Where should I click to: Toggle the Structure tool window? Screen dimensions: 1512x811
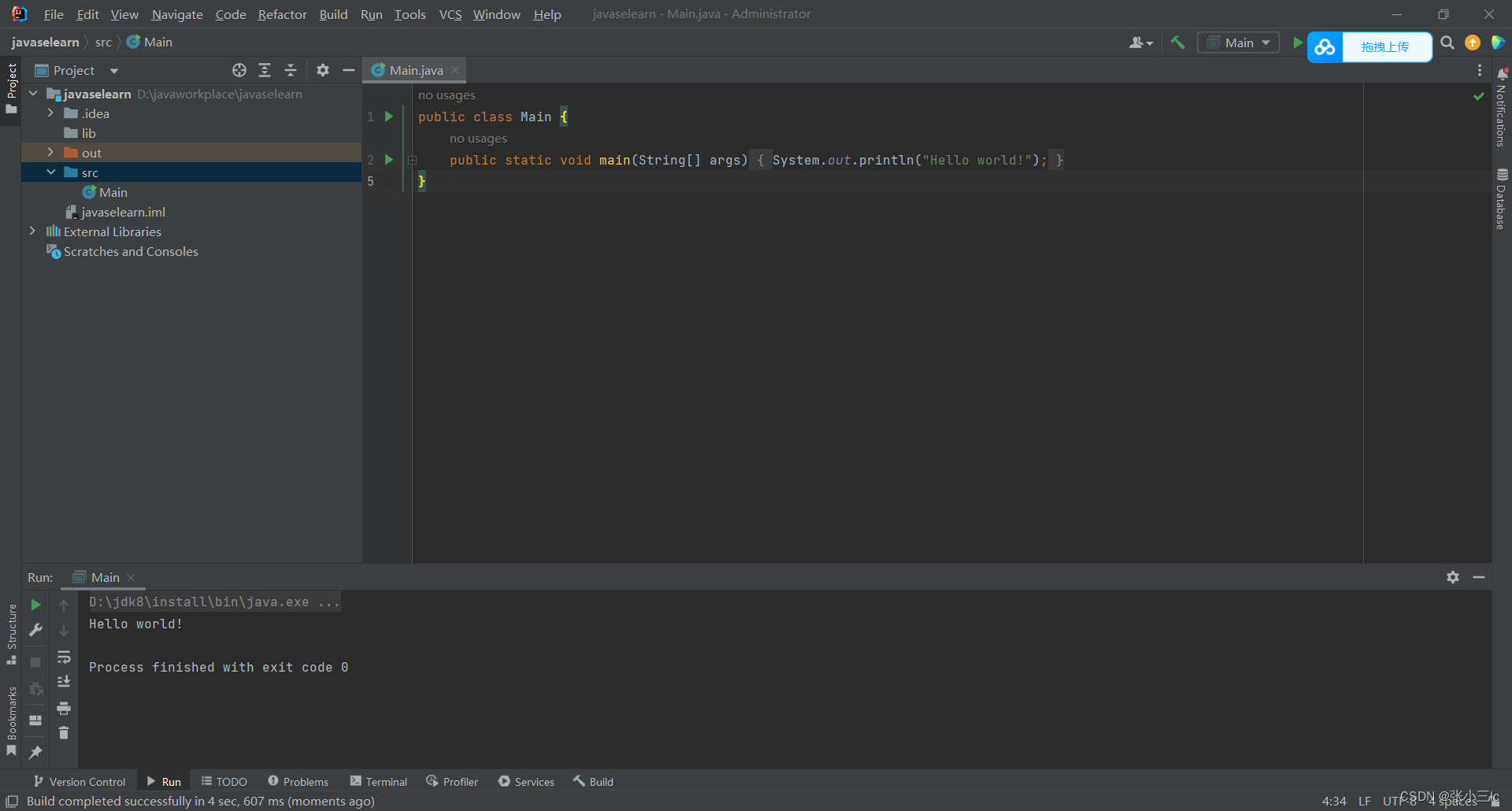tap(11, 635)
